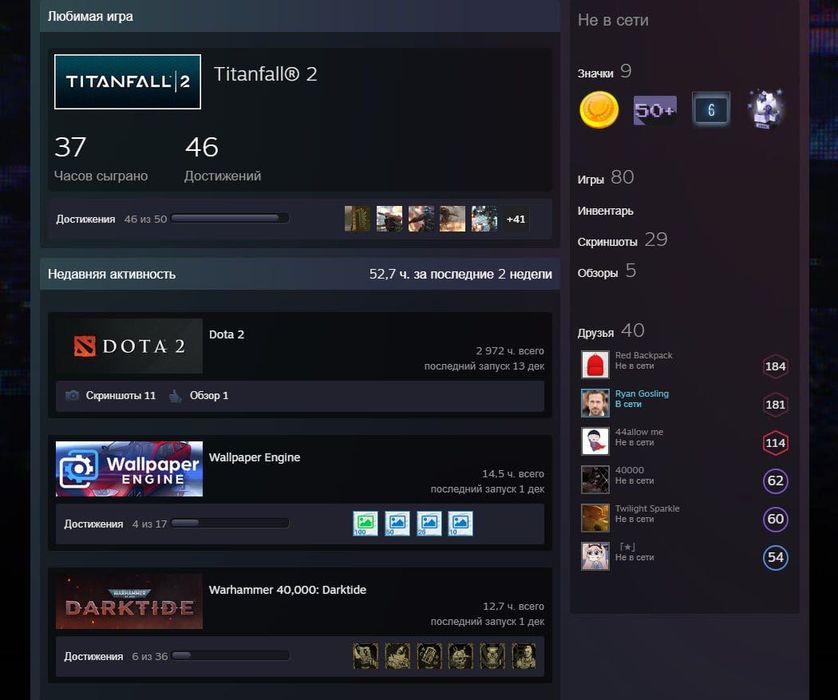Open Warhammer 40,000: Darktide title link
Screen dimensions: 838x700
[x=288, y=590]
